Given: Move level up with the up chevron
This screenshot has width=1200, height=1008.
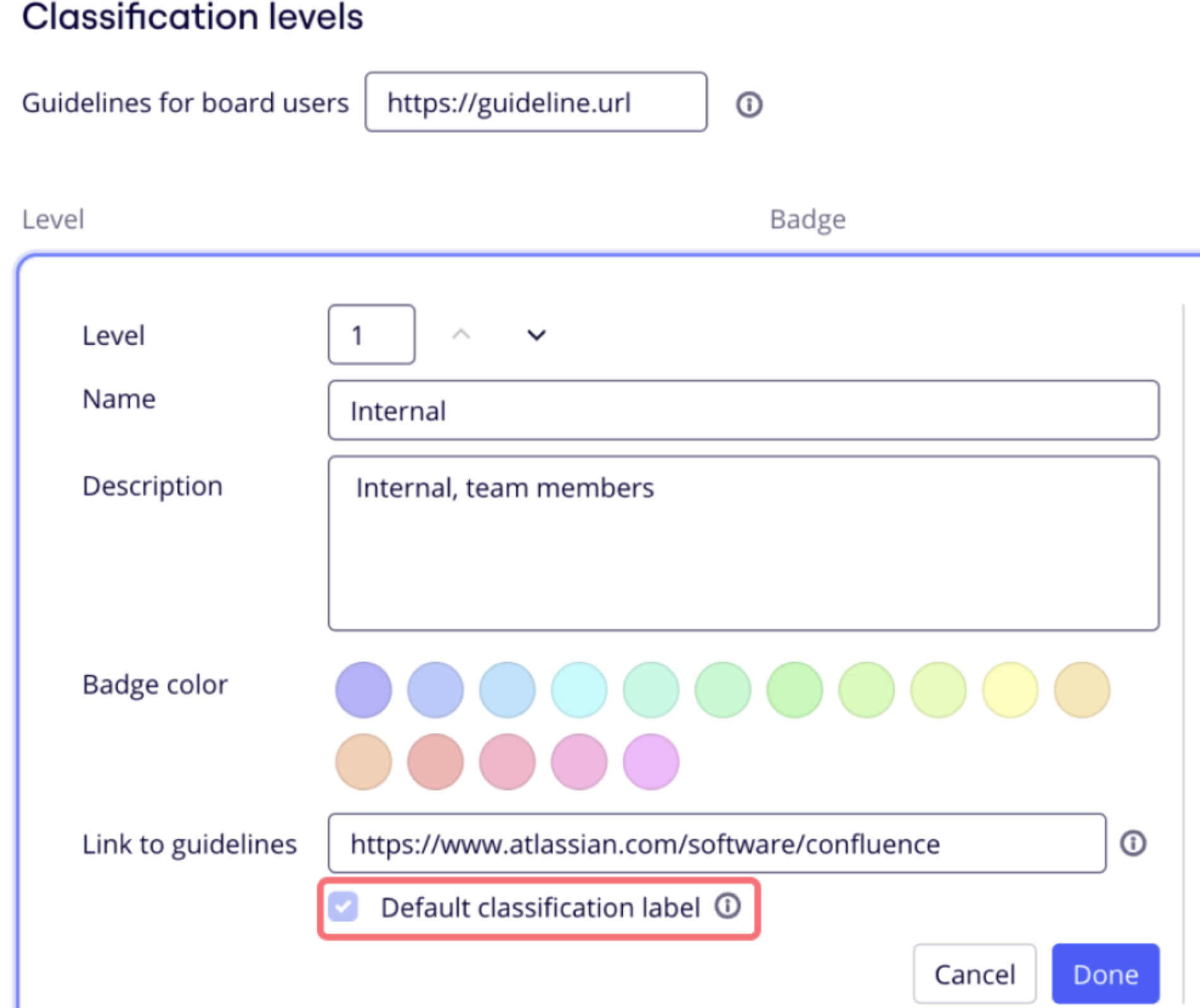Looking at the screenshot, I should (x=462, y=335).
